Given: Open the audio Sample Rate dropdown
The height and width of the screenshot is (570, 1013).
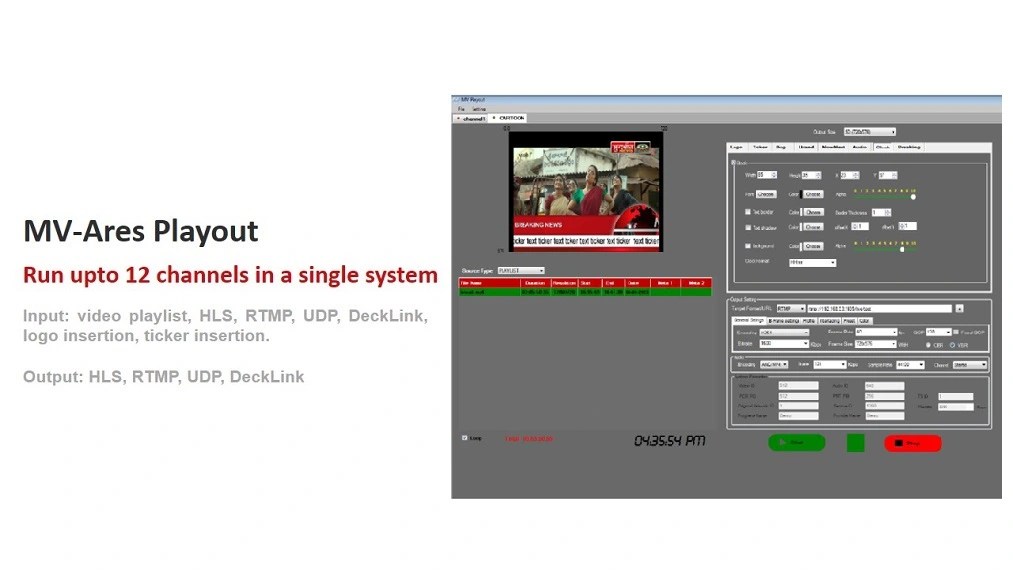Looking at the screenshot, I should pos(910,364).
